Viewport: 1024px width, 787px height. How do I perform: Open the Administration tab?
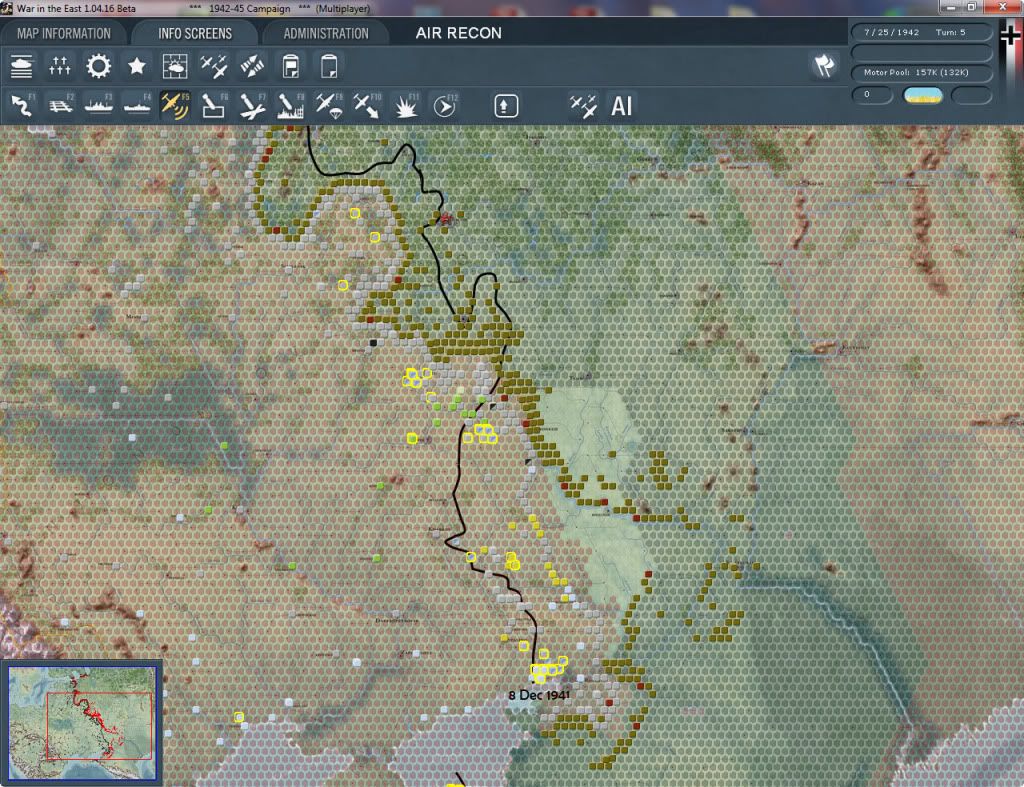pos(326,33)
